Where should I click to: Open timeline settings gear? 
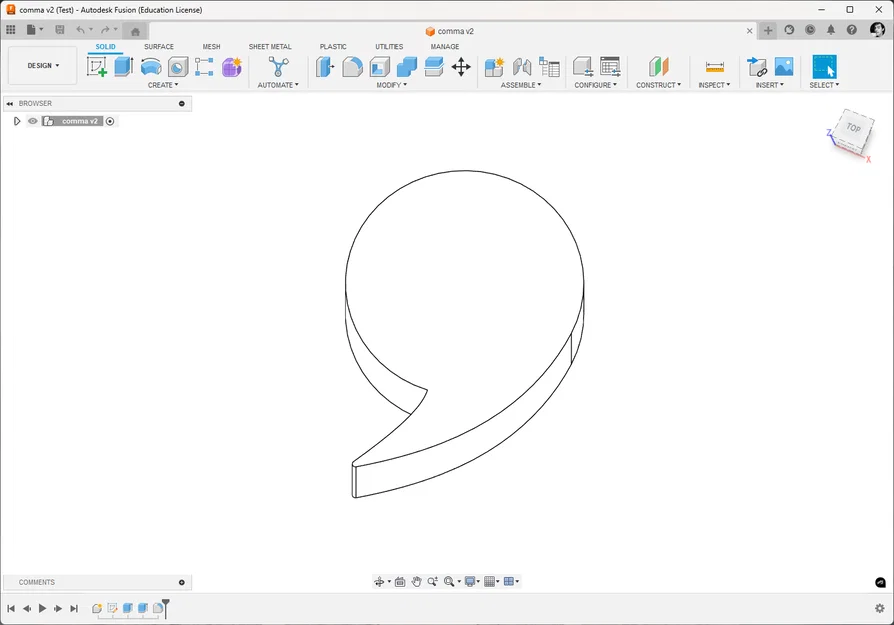(880, 608)
